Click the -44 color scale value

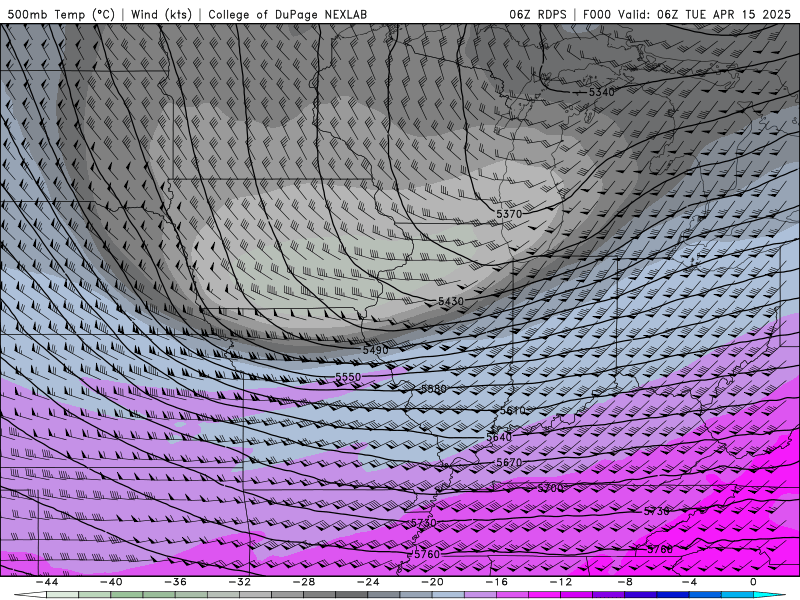pyautogui.click(x=47, y=582)
